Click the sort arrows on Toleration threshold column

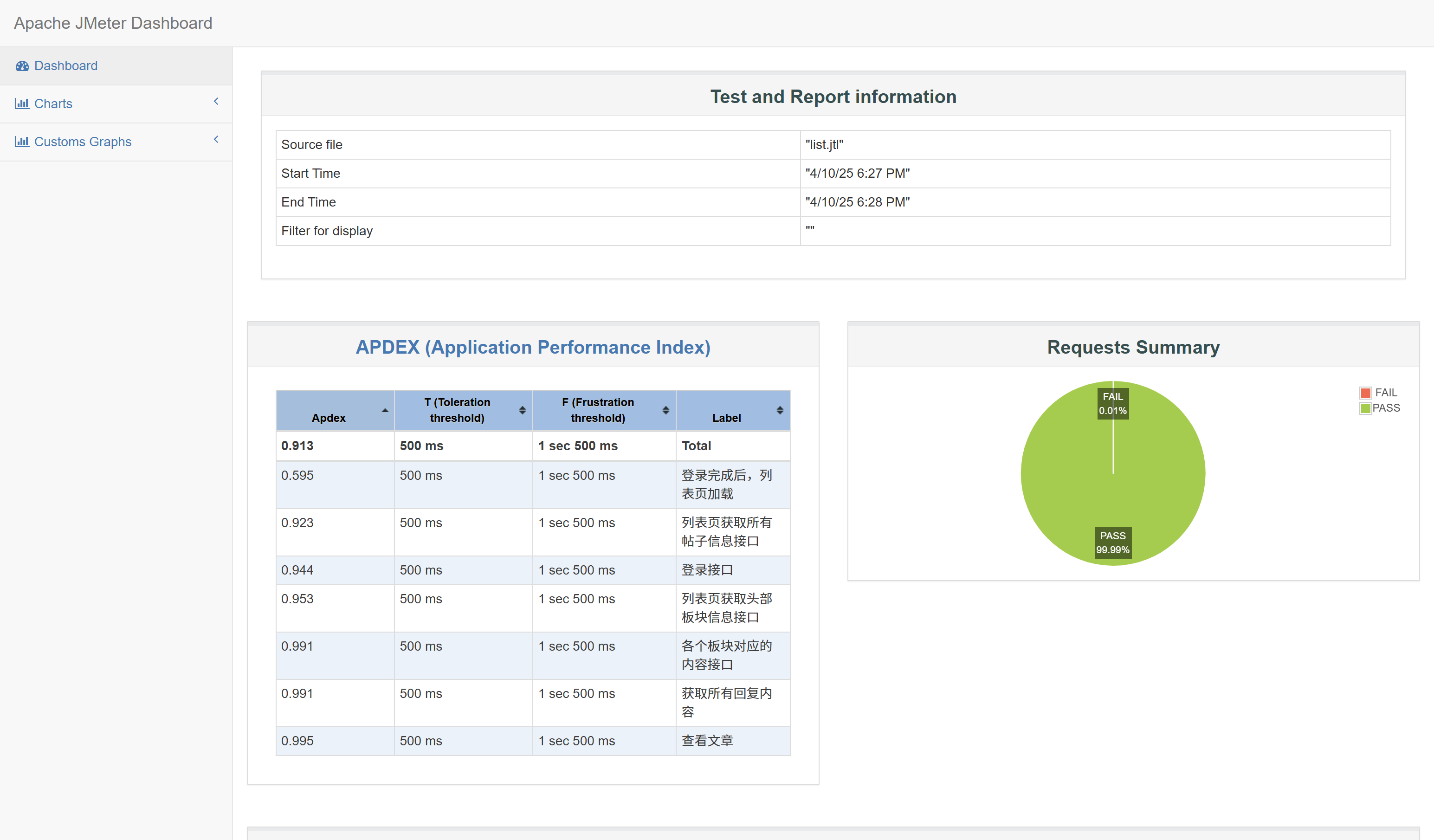click(x=522, y=410)
